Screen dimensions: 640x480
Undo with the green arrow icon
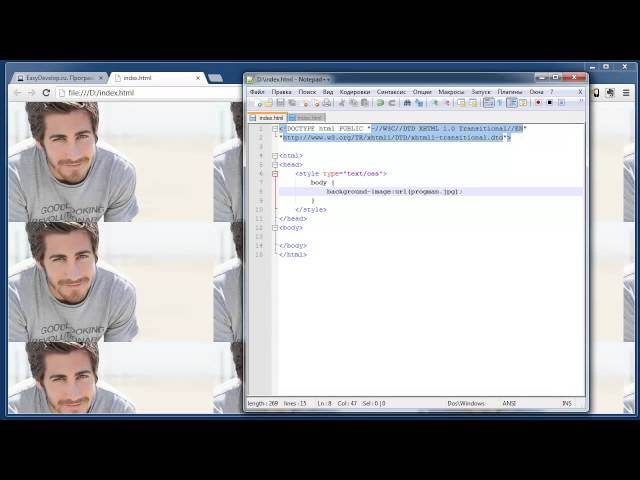click(x=380, y=103)
